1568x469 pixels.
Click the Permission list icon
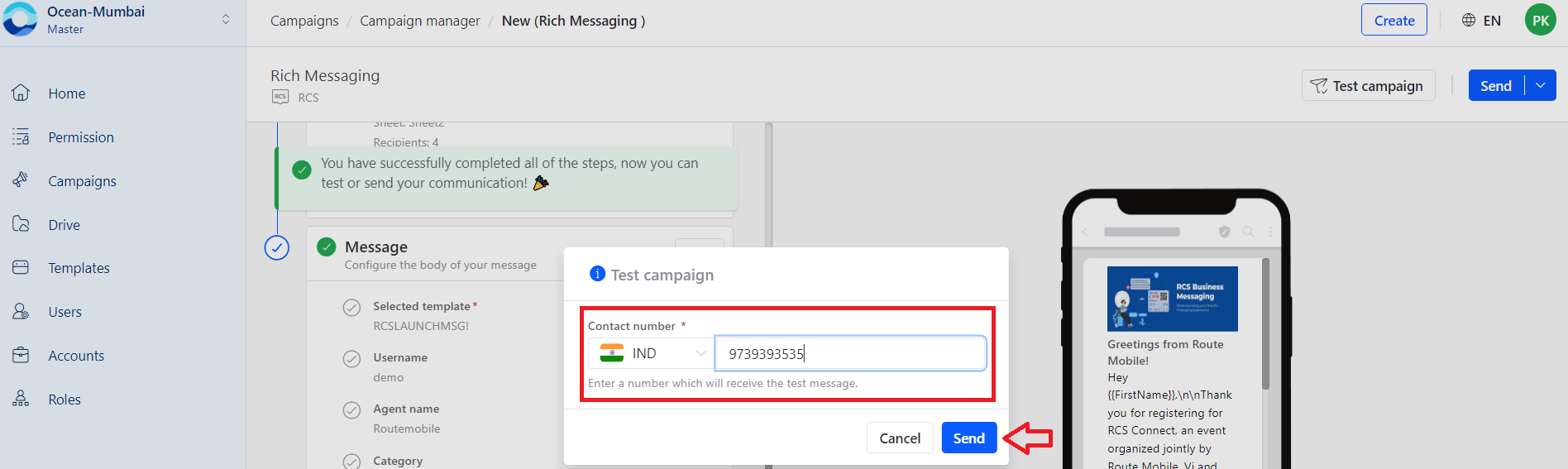pyautogui.click(x=21, y=136)
